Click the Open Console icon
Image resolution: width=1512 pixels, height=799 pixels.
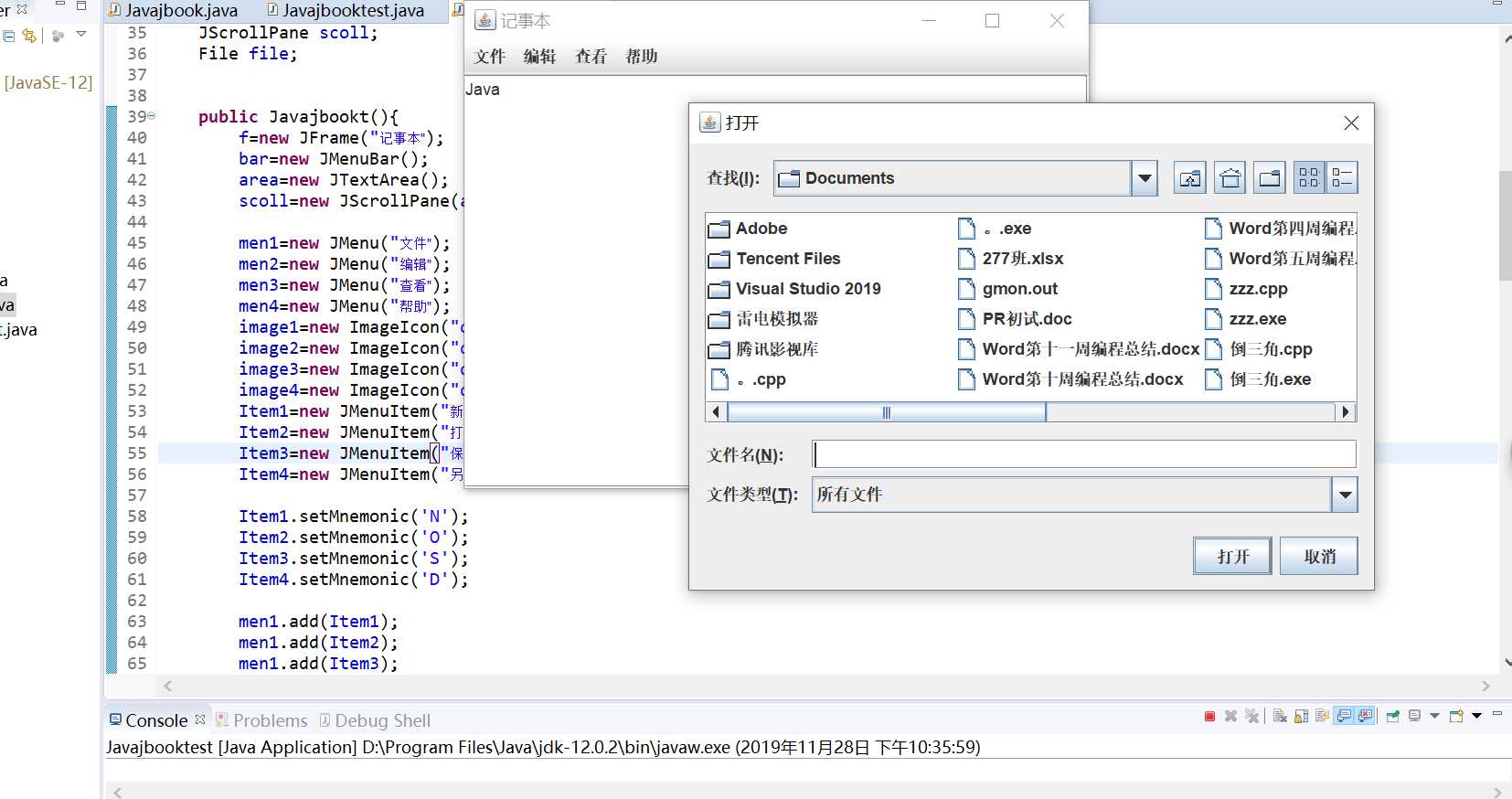[1456, 717]
